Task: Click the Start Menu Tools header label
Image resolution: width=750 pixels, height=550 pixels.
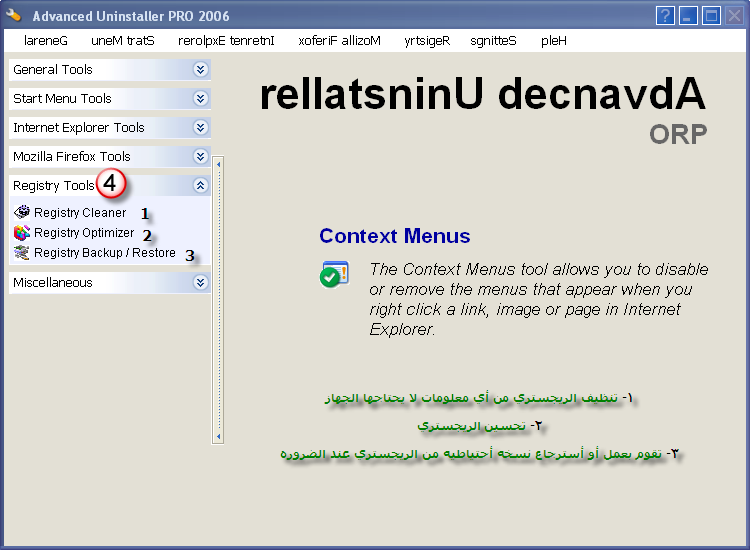Action: [62, 99]
